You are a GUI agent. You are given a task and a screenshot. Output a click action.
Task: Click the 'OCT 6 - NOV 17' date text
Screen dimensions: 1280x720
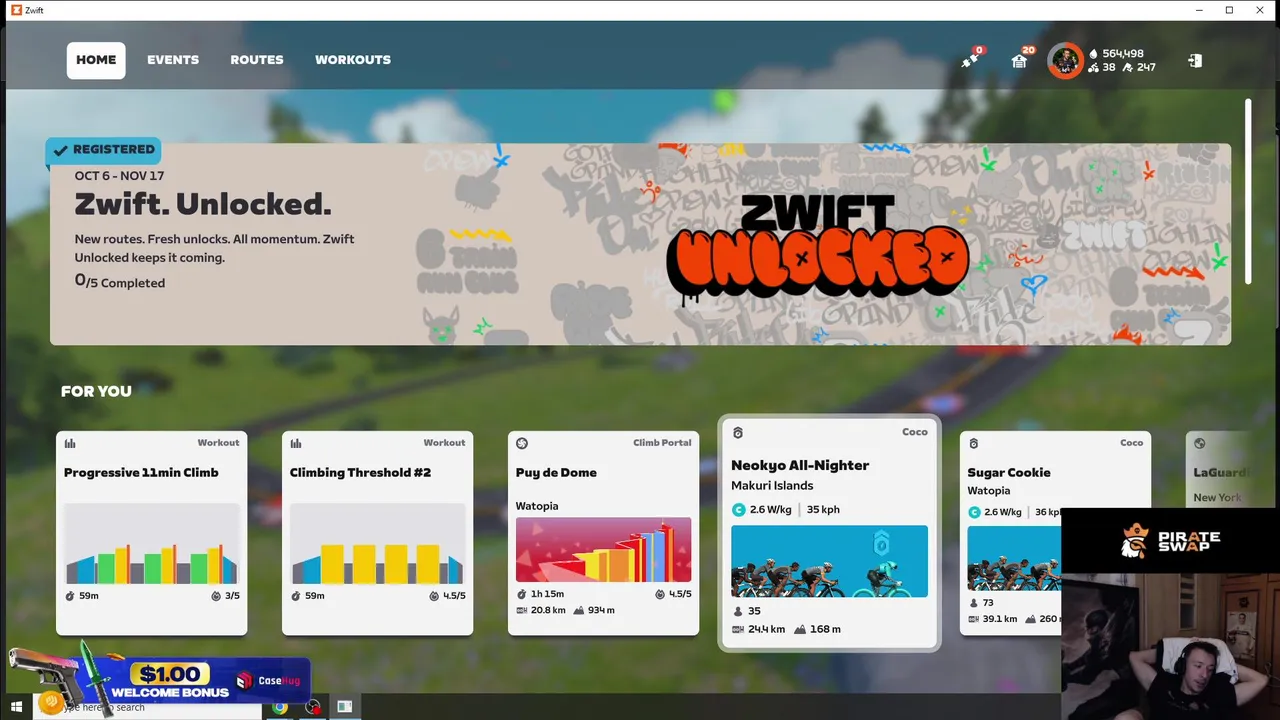click(119, 176)
